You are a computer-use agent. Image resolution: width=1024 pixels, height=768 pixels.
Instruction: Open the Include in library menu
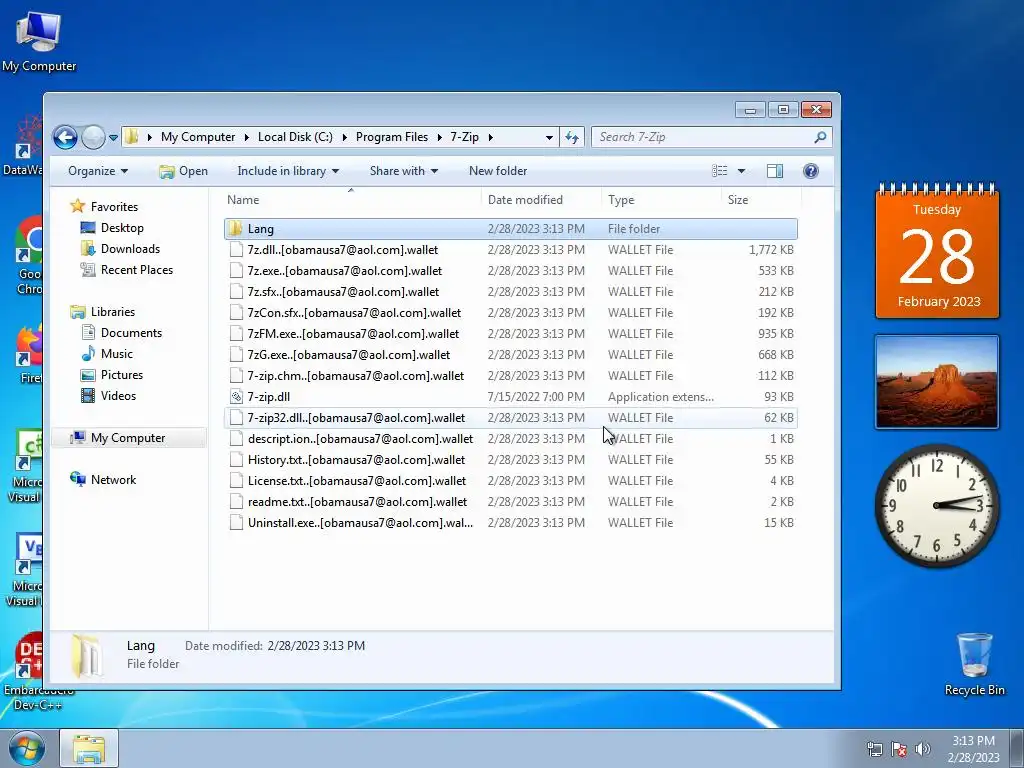[288, 171]
